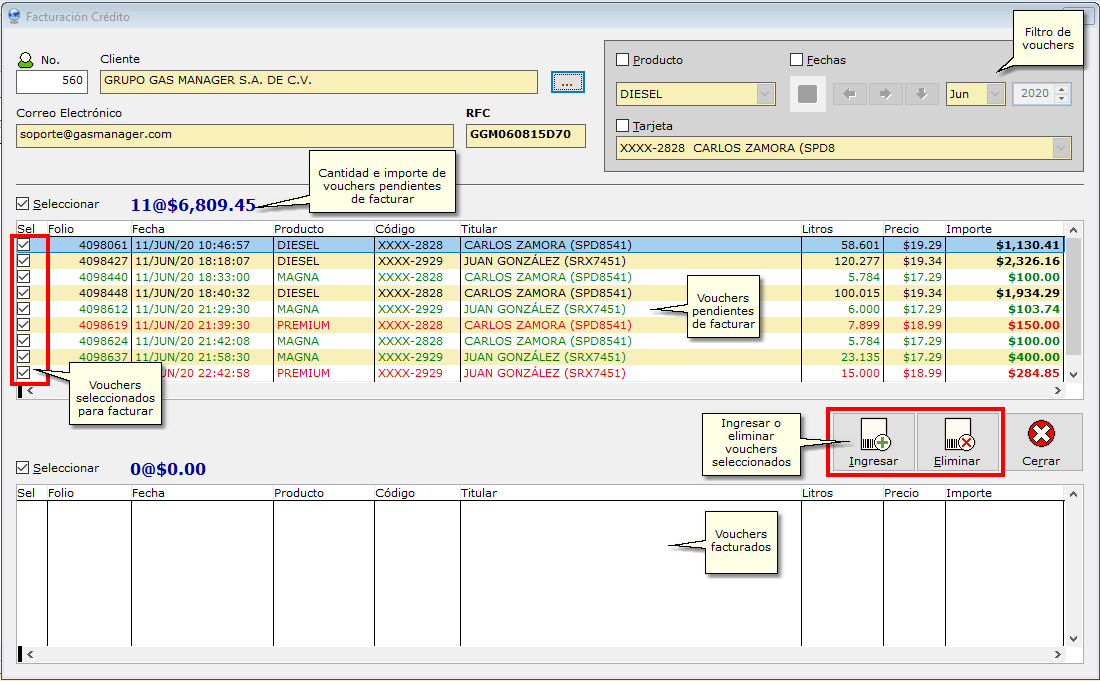This screenshot has height=681, width=1100.
Task: Uncheck voucher 4098427 selection box
Action: click(25, 261)
